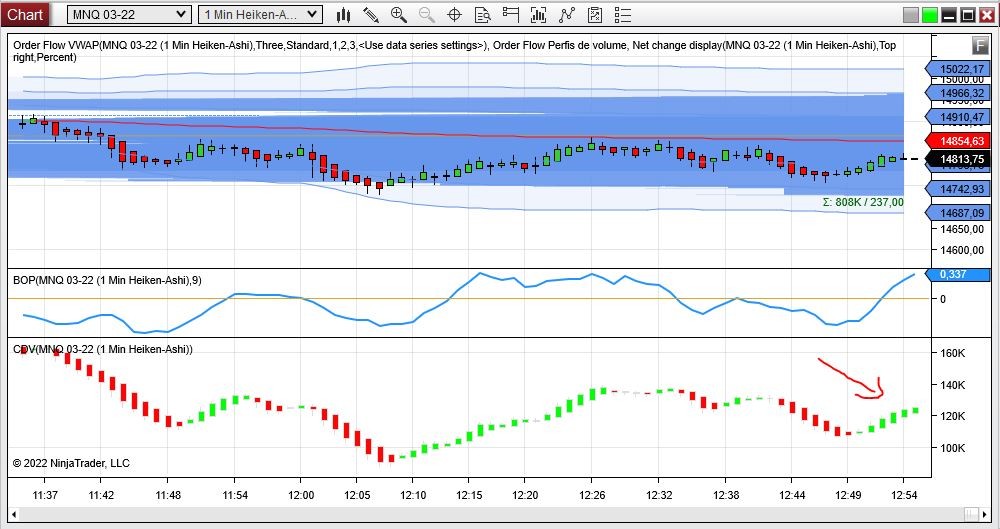
Task: Click the zoom out magnifier icon
Action: [427, 15]
